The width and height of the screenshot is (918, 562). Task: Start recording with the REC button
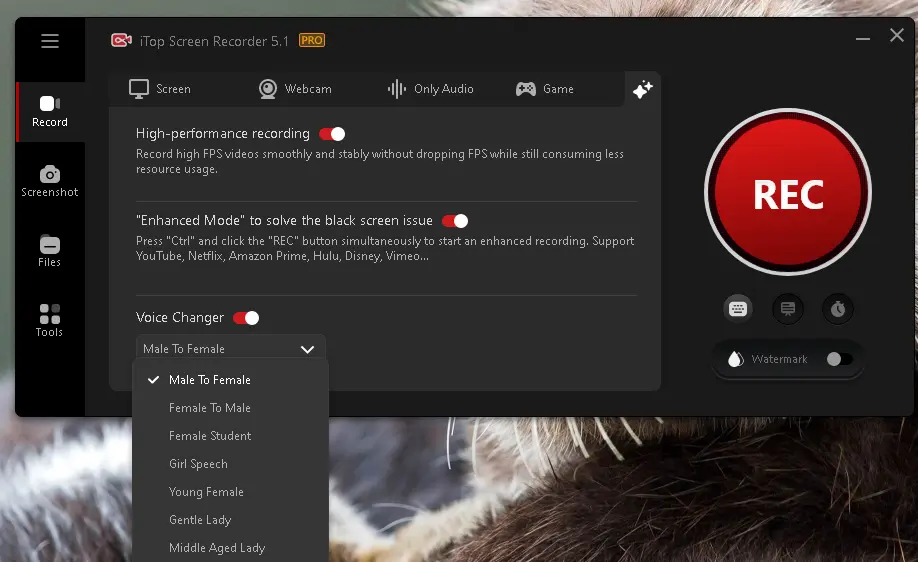[x=788, y=194]
